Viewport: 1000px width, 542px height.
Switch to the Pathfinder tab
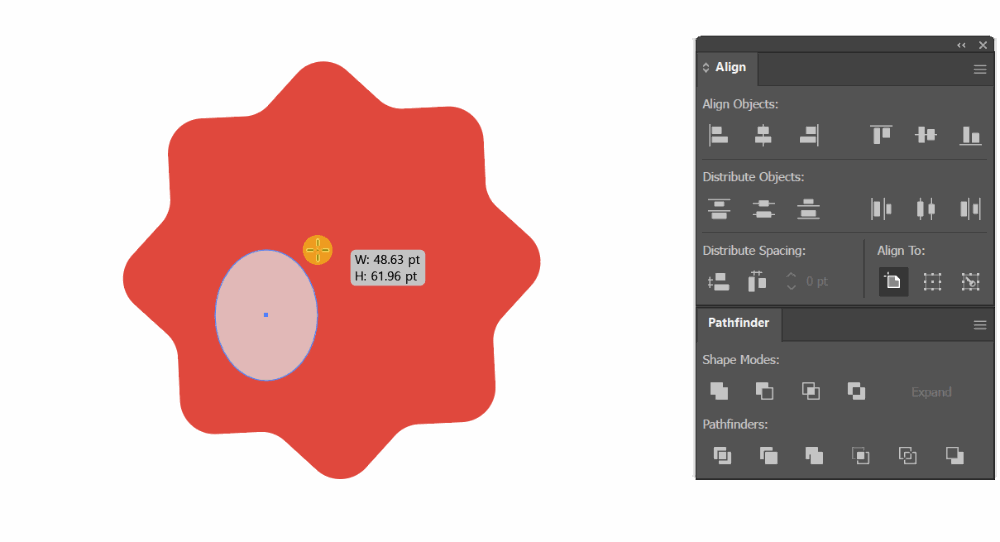(x=739, y=323)
